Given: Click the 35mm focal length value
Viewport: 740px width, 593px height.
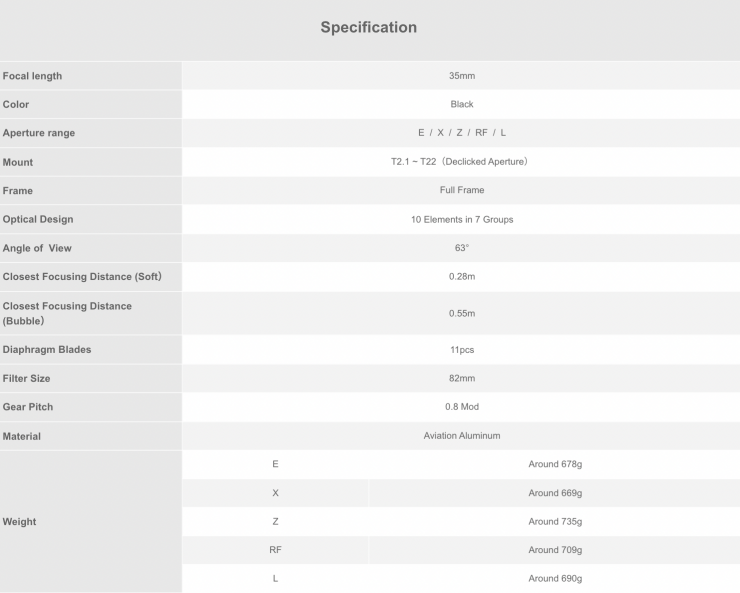Looking at the screenshot, I should (x=461, y=76).
